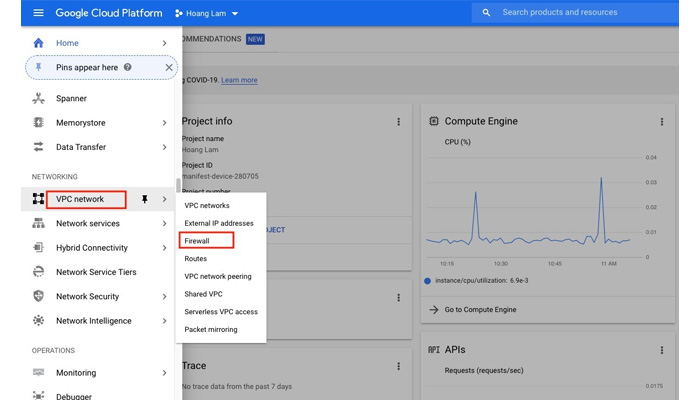The height and width of the screenshot is (400, 700).
Task: Click the Data Transfer arrows icon
Action: 38,147
